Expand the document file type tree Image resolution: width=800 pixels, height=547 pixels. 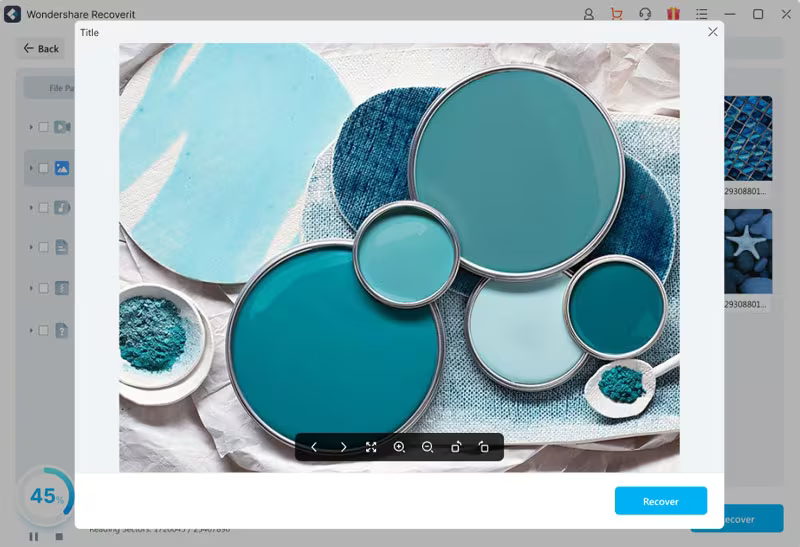[x=31, y=247]
